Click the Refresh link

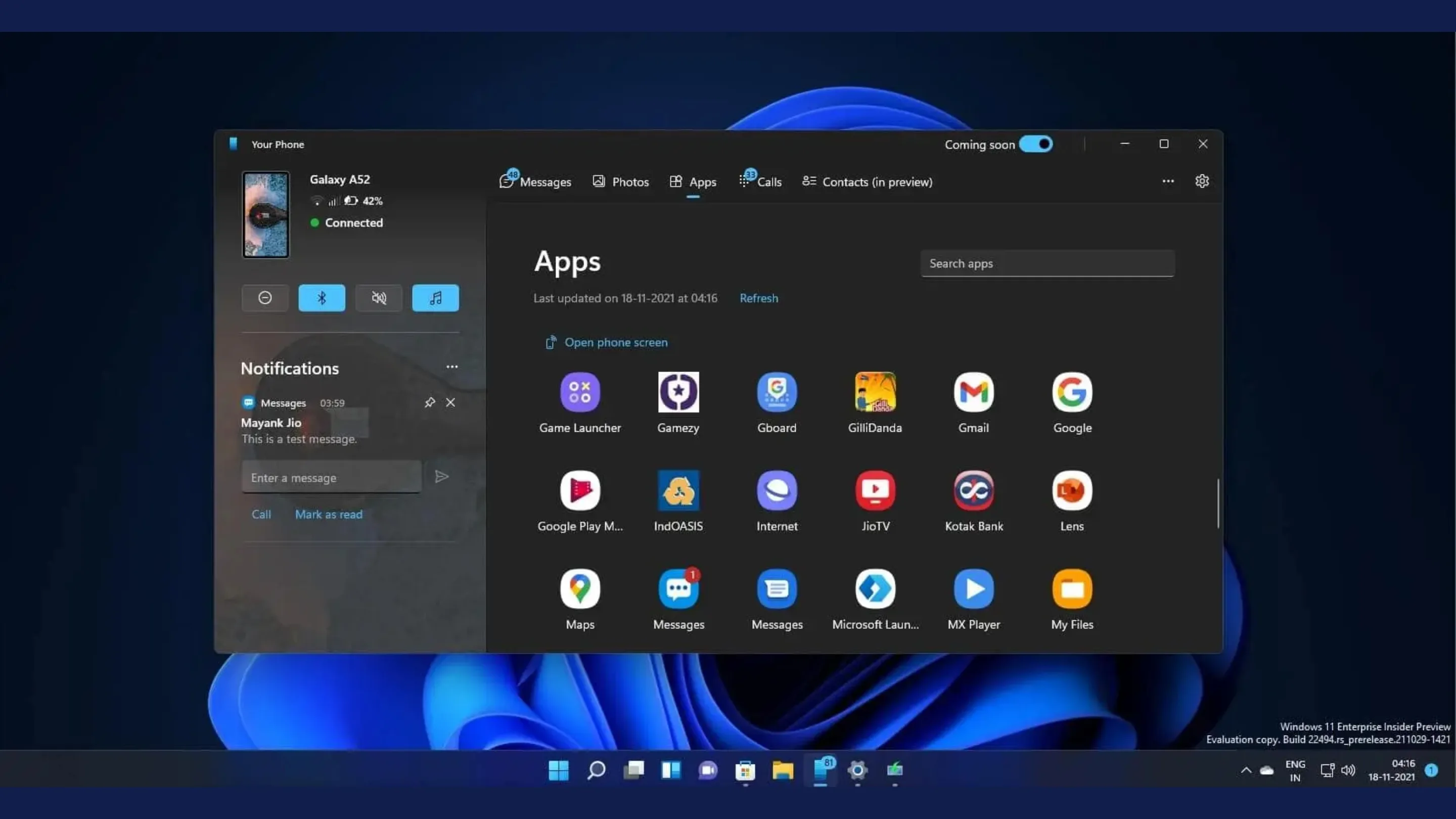click(x=758, y=298)
